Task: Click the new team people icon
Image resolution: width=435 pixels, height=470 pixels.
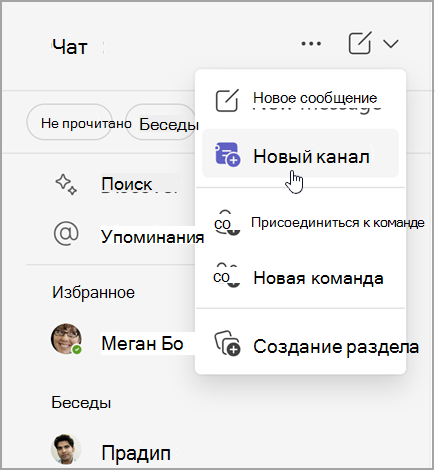Action: tap(227, 276)
